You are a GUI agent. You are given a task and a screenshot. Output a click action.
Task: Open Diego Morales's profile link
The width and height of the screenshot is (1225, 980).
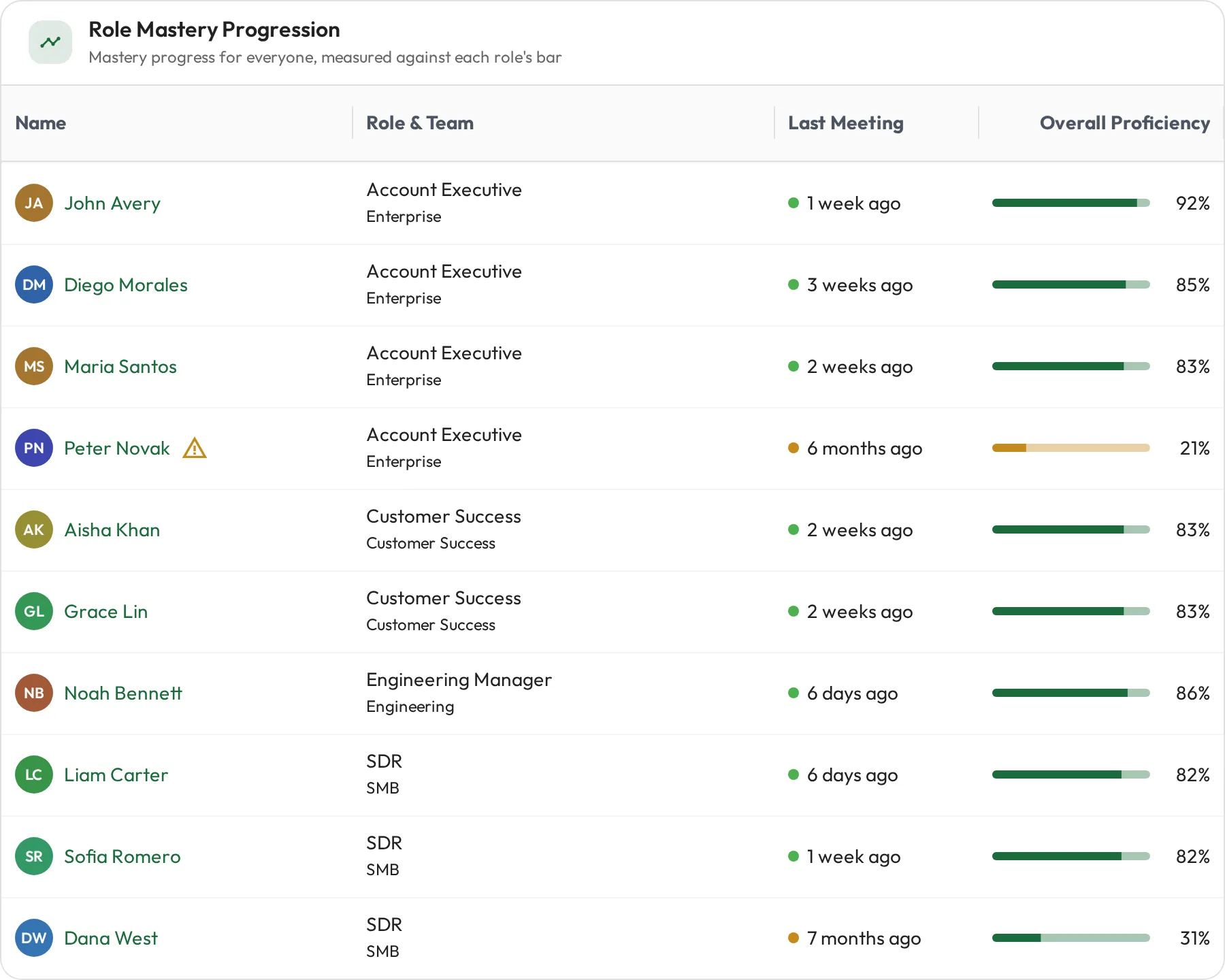point(126,285)
